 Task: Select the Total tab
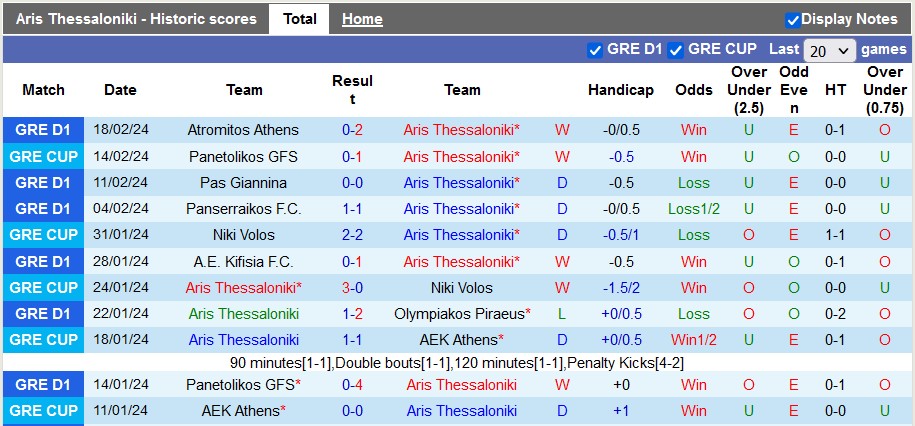(299, 19)
